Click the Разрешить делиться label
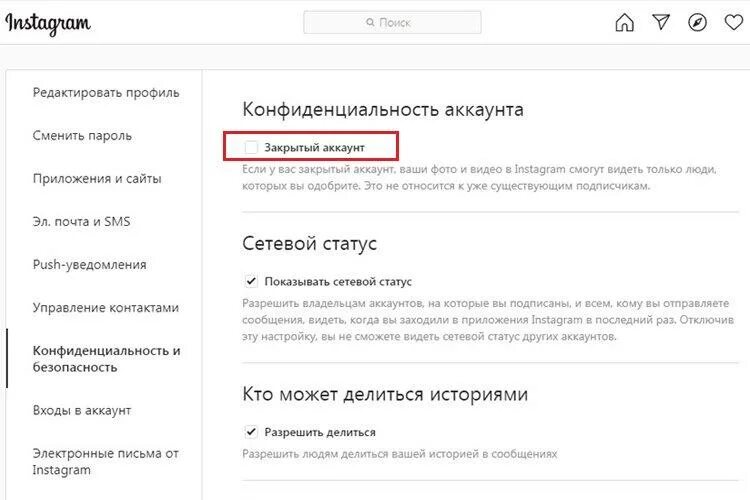This screenshot has width=750, height=500. [x=320, y=432]
